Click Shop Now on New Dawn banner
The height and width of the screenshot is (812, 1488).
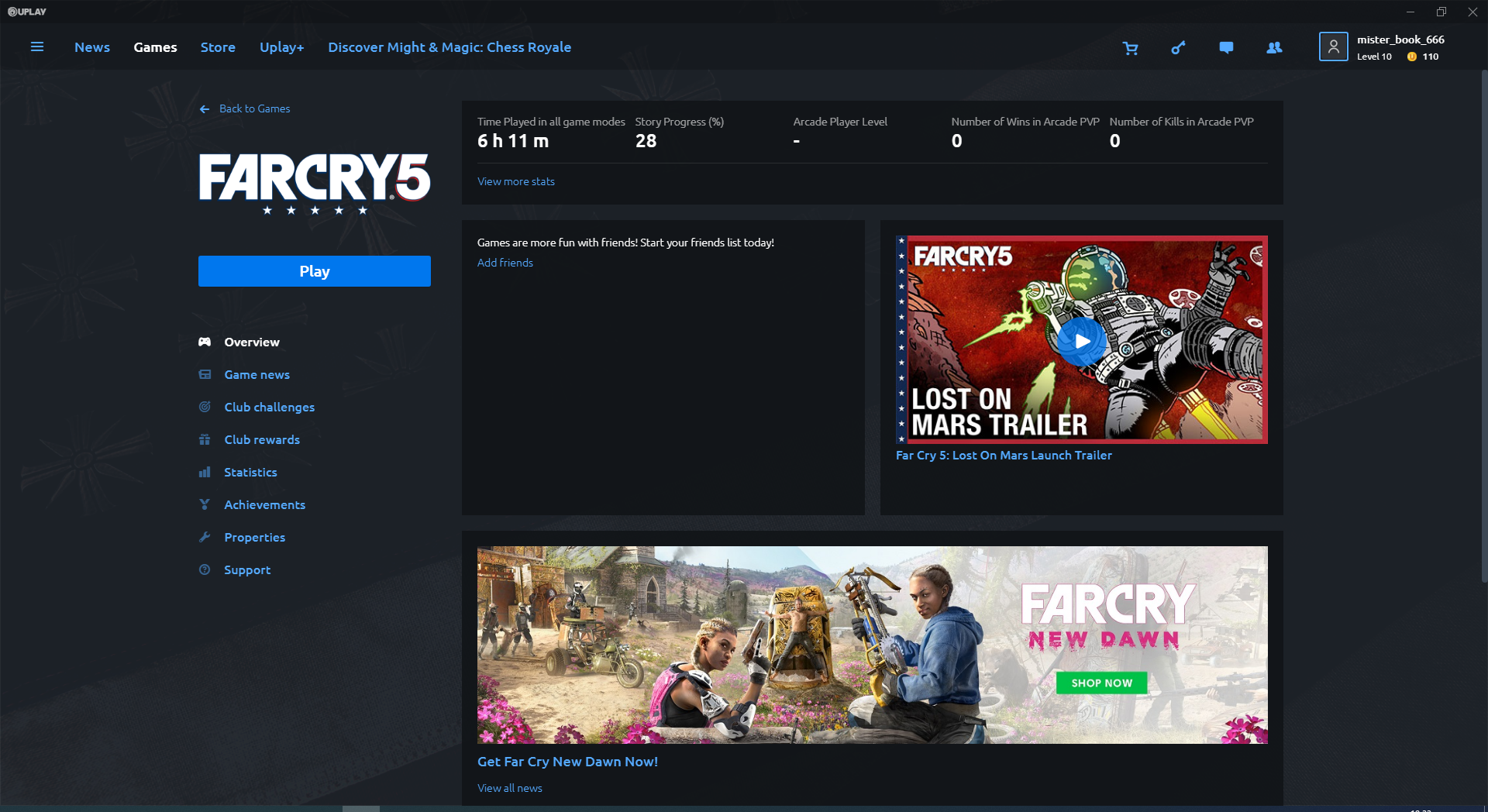point(1101,683)
